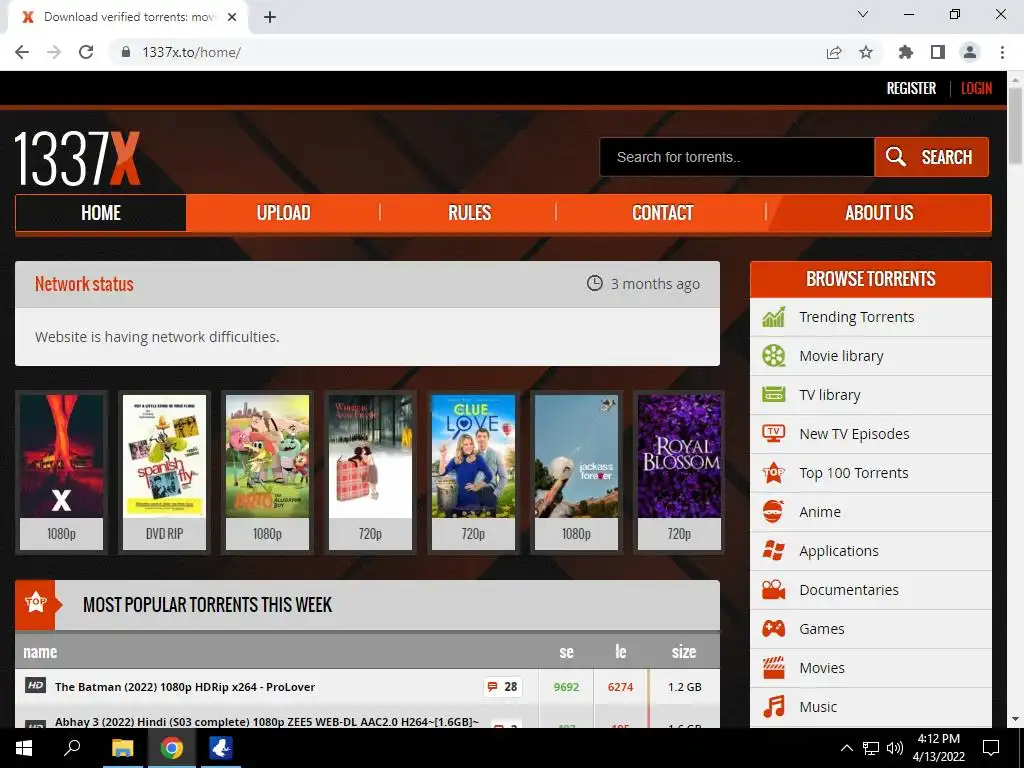1024x768 pixels.
Task: Click the REGISTER link
Action: [x=911, y=88]
